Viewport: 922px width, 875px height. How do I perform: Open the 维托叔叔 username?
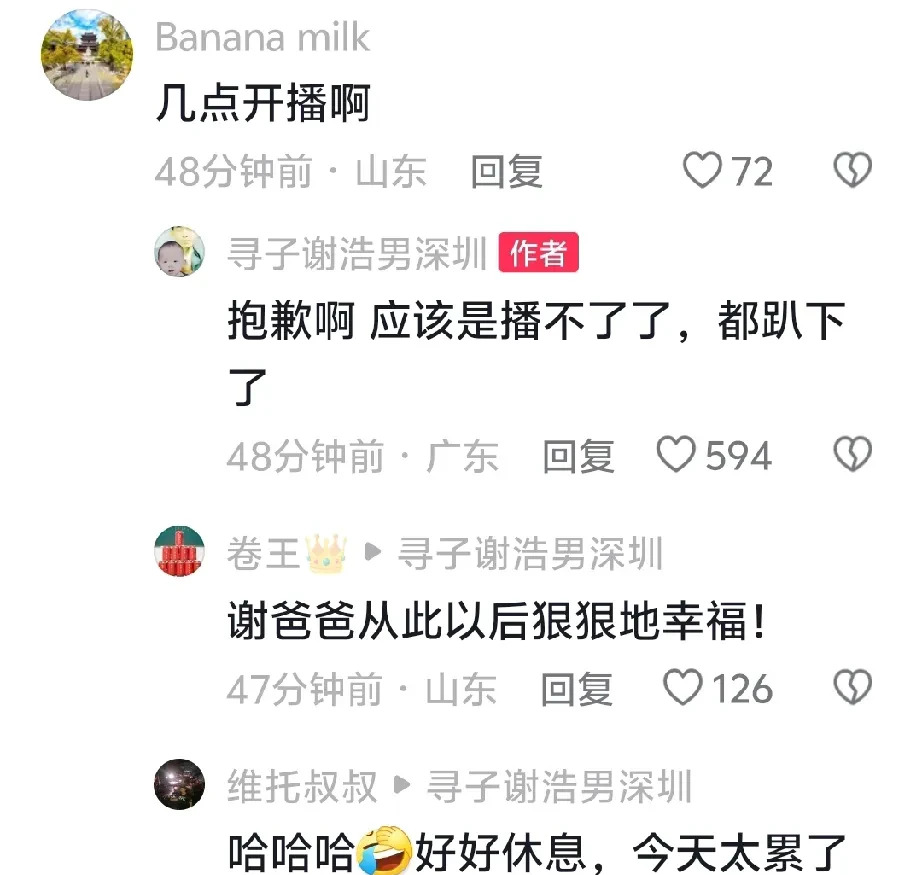pyautogui.click(x=302, y=786)
